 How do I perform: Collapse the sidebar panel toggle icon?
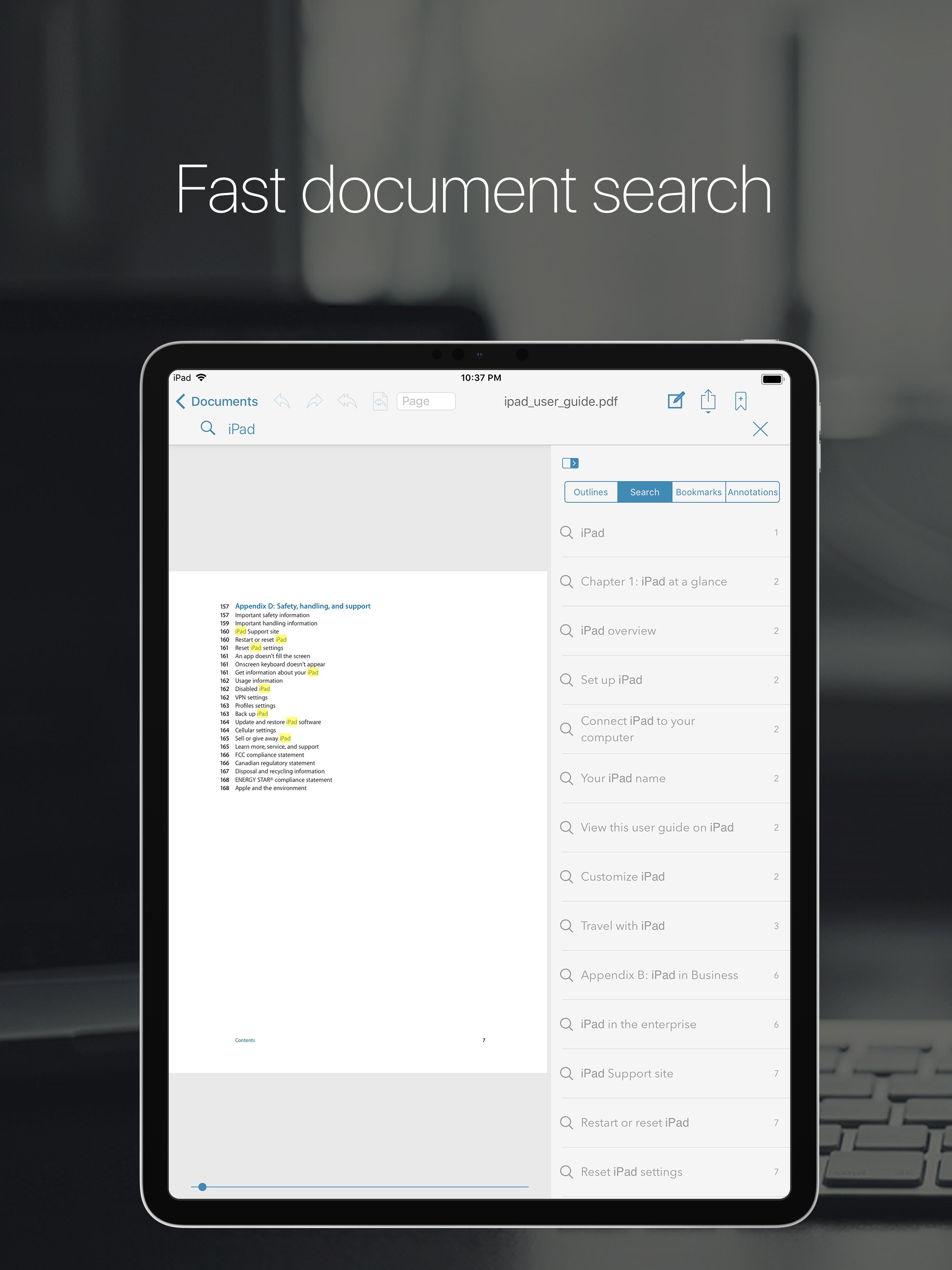pyautogui.click(x=569, y=463)
